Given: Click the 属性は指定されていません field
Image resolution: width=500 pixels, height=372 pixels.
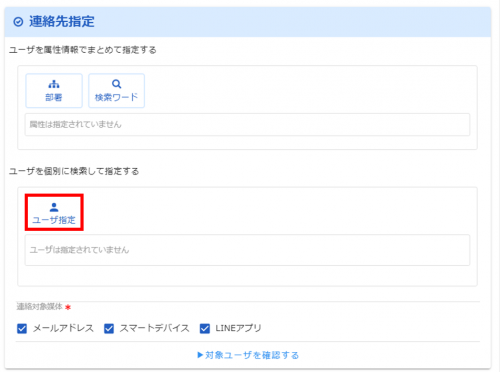Looking at the screenshot, I should [247, 124].
